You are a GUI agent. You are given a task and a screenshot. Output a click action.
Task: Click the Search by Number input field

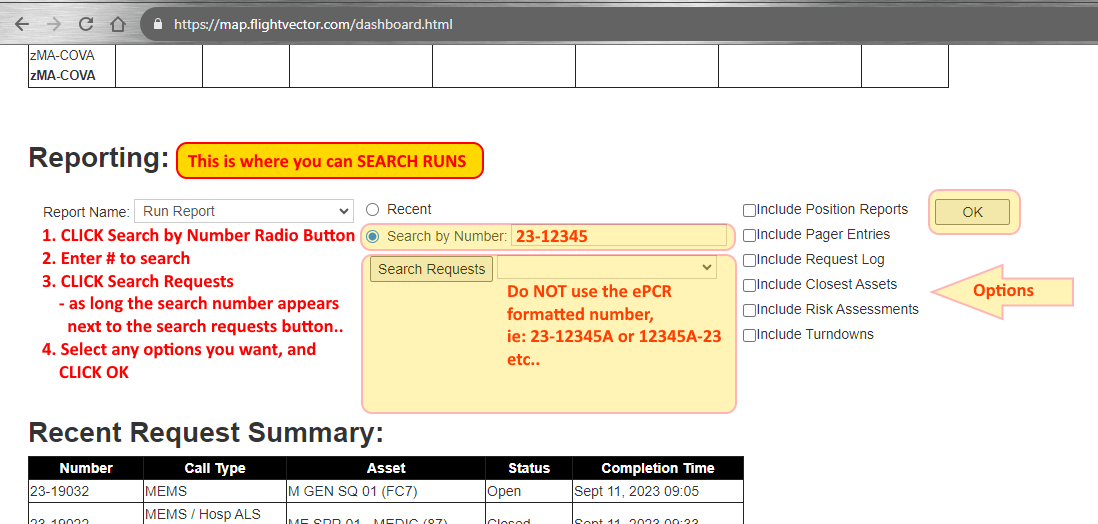click(x=618, y=237)
